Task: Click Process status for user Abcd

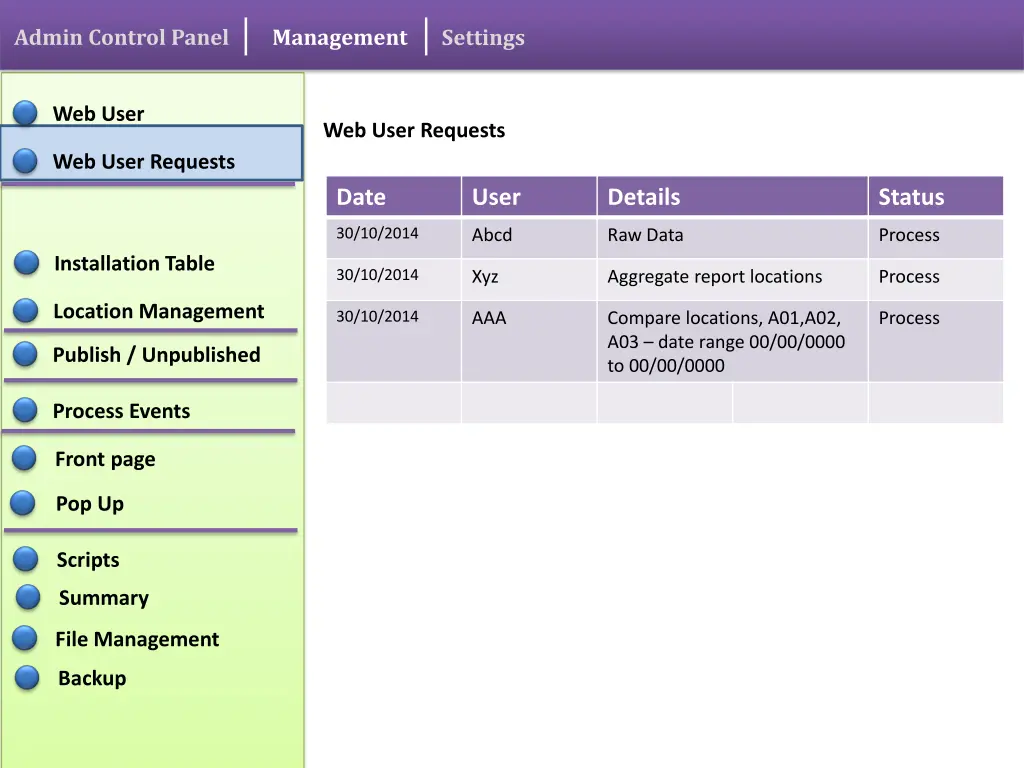Action: coord(909,236)
